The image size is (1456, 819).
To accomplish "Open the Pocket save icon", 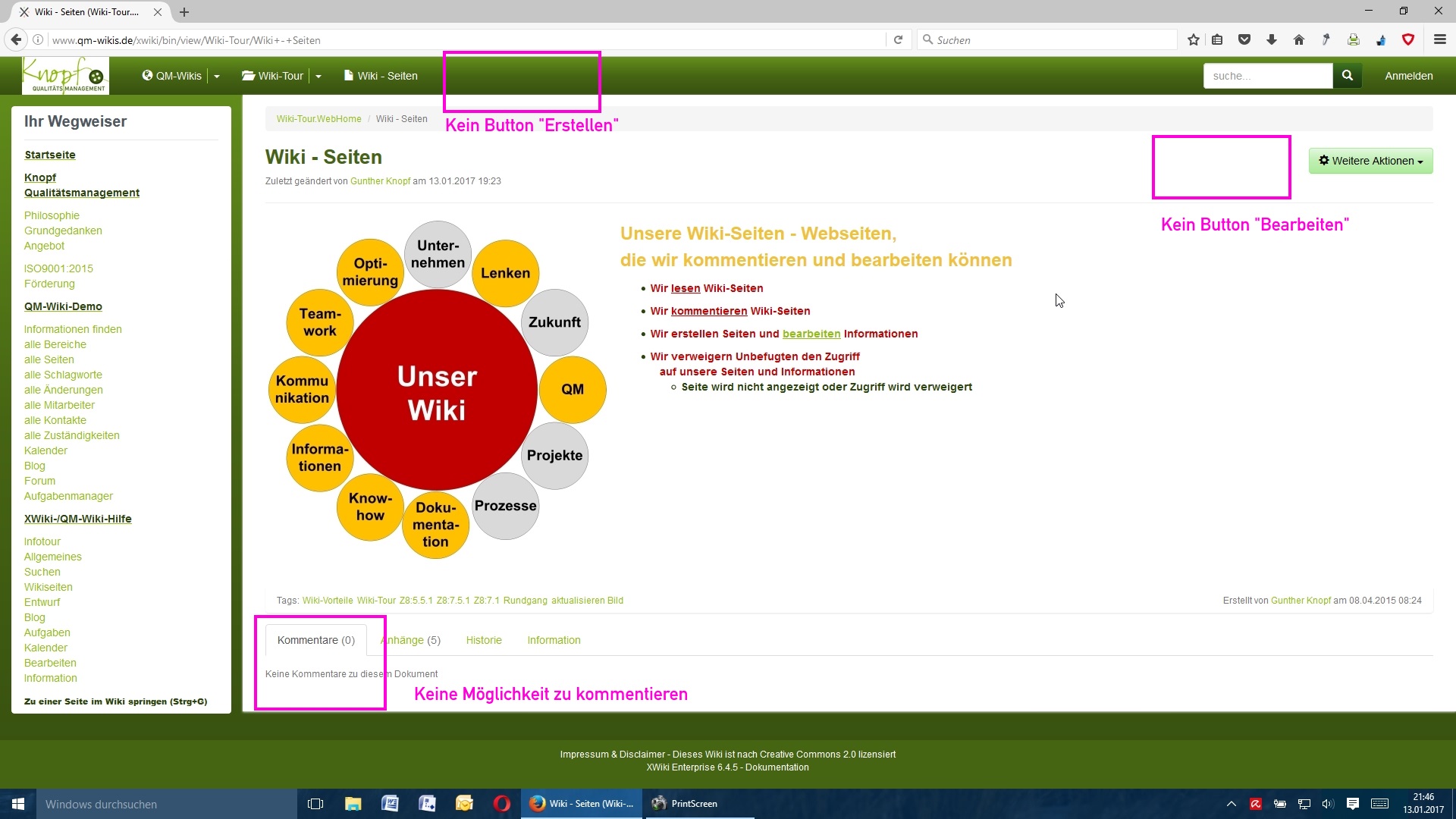I will pyautogui.click(x=1244, y=40).
